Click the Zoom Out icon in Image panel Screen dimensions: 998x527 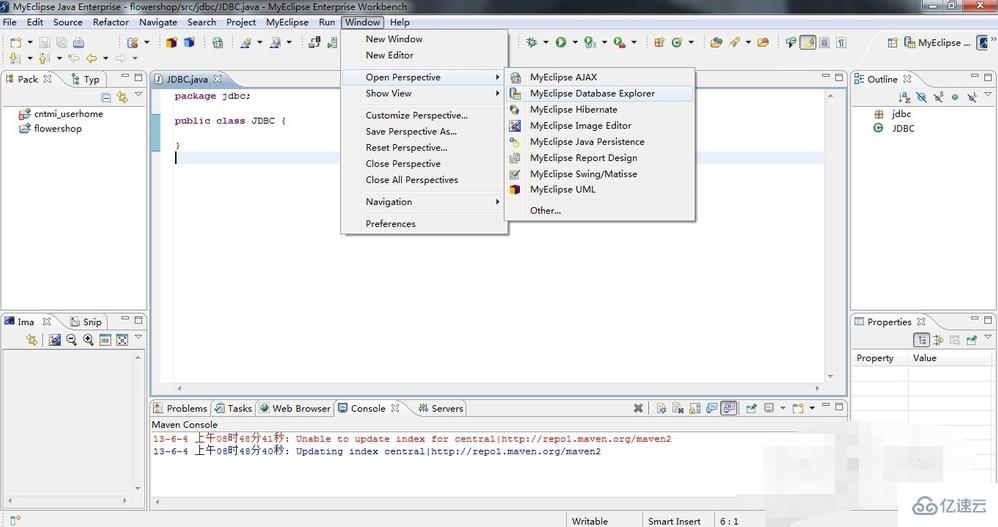pyautogui.click(x=71, y=340)
